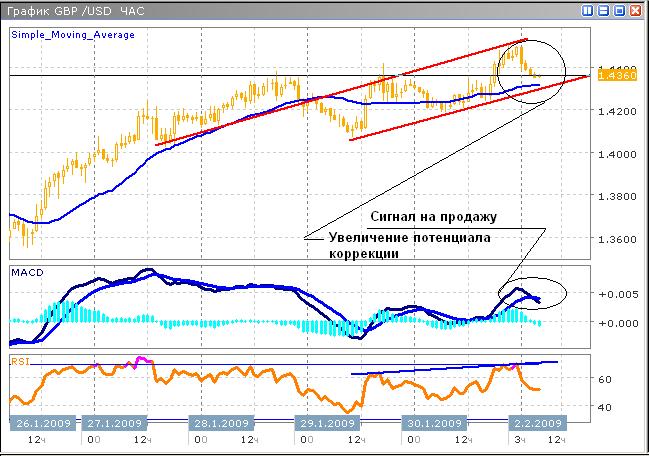Select the 29.1.2009 date marker
Screen dimensions: 649x456
[327, 422]
